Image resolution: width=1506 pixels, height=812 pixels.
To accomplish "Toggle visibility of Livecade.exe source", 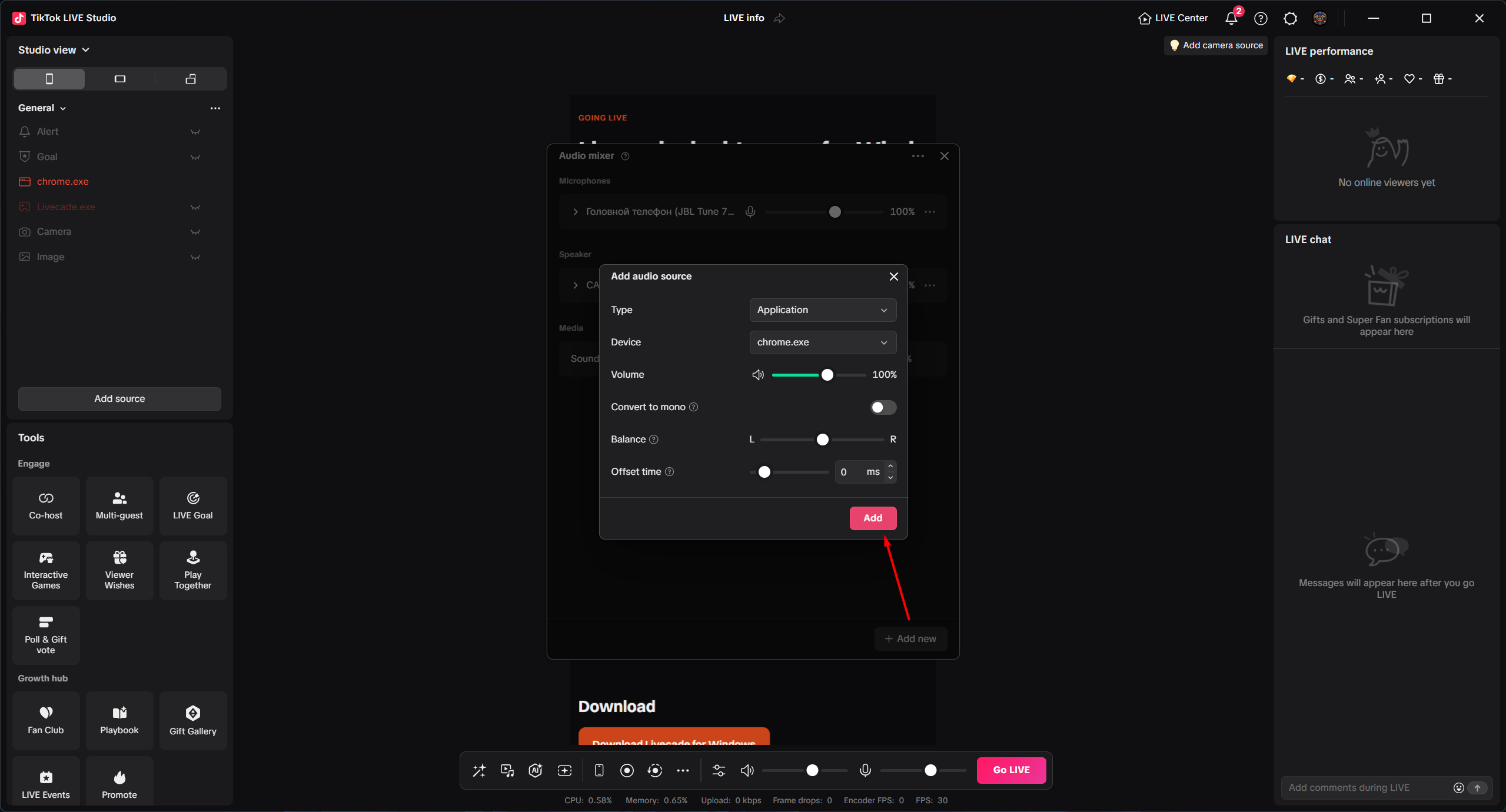I will point(195,207).
